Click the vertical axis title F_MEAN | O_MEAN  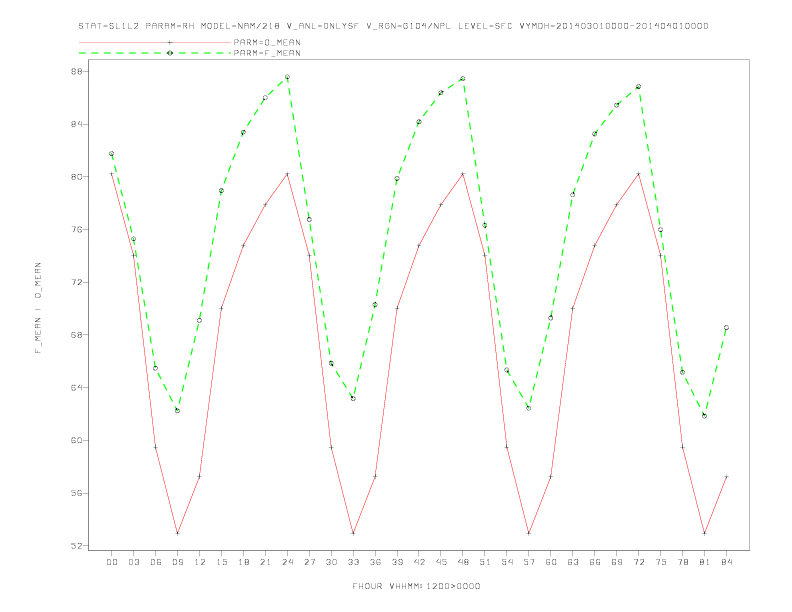tap(38, 308)
